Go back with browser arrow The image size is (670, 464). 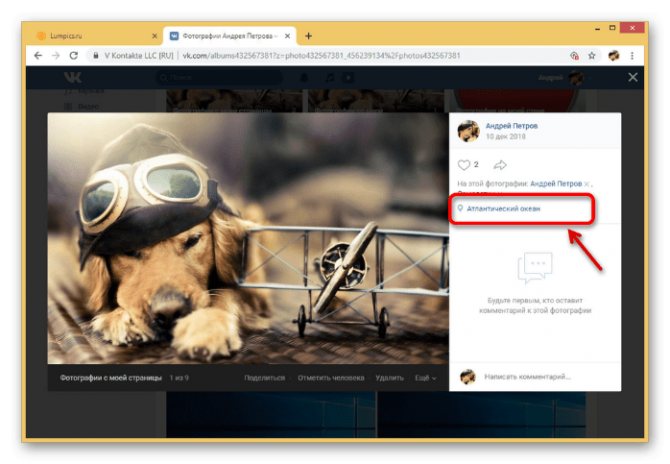(x=38, y=56)
